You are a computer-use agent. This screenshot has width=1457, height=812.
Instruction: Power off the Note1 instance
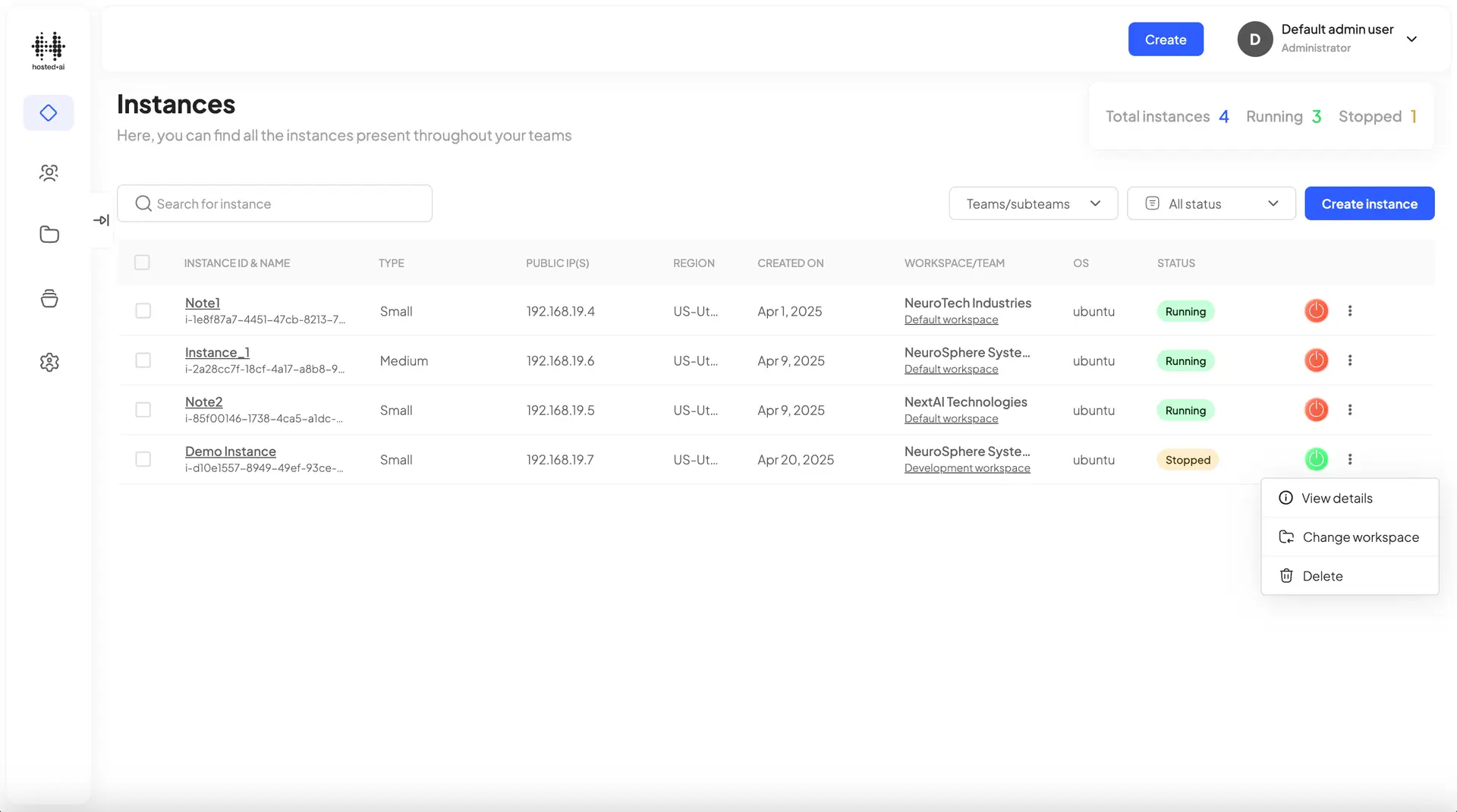point(1316,310)
